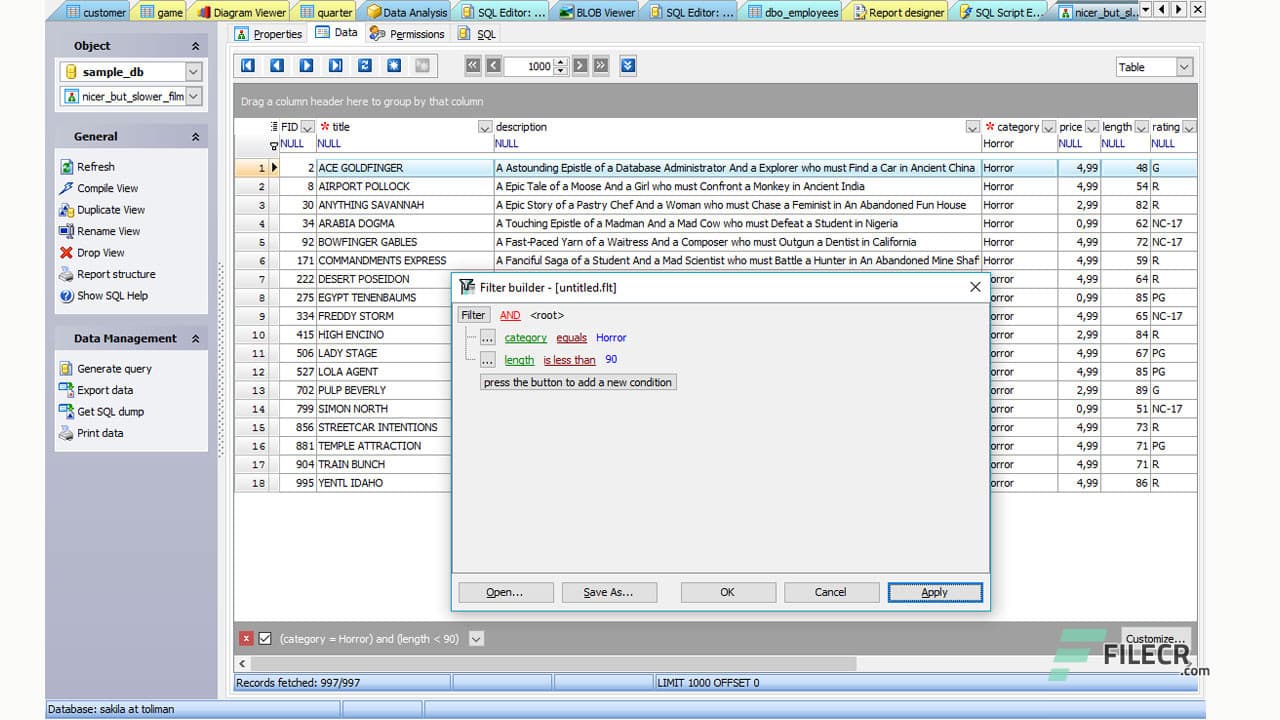Image resolution: width=1280 pixels, height=720 pixels.
Task: Jump to last record with toolbar icon
Action: [335, 66]
